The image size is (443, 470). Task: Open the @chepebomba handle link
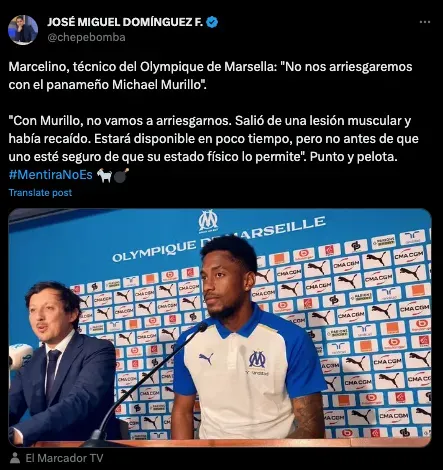point(86,37)
